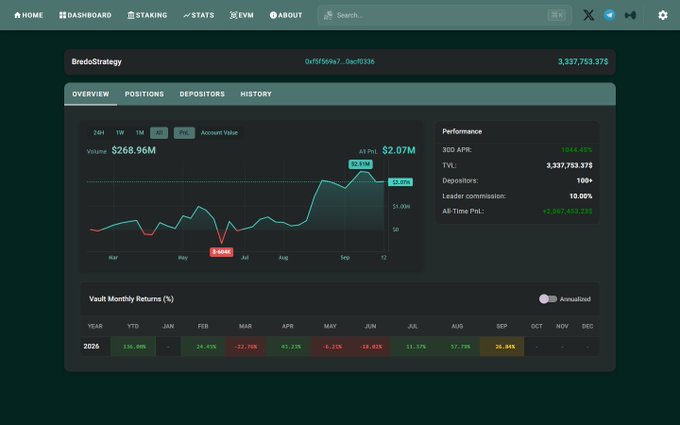Viewport: 680px width, 425px height.
Task: Open Dashboard from the top navigation
Action: (85, 15)
